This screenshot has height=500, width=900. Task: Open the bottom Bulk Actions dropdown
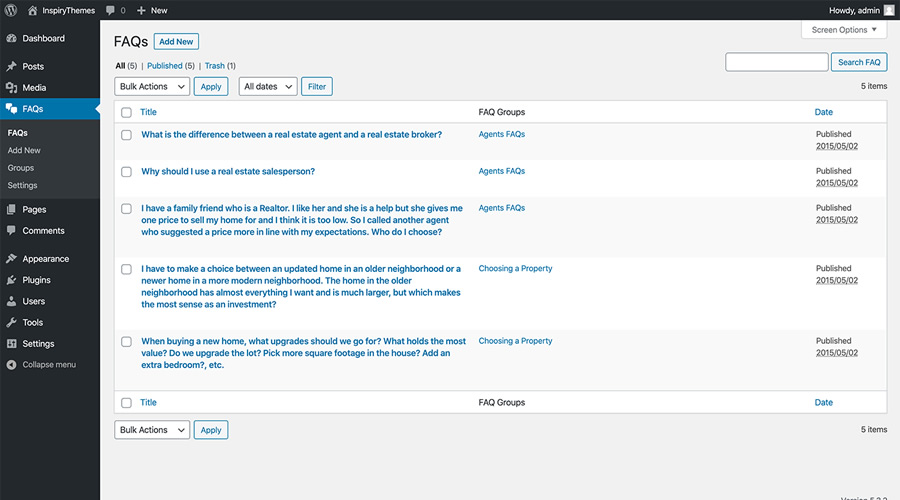152,430
